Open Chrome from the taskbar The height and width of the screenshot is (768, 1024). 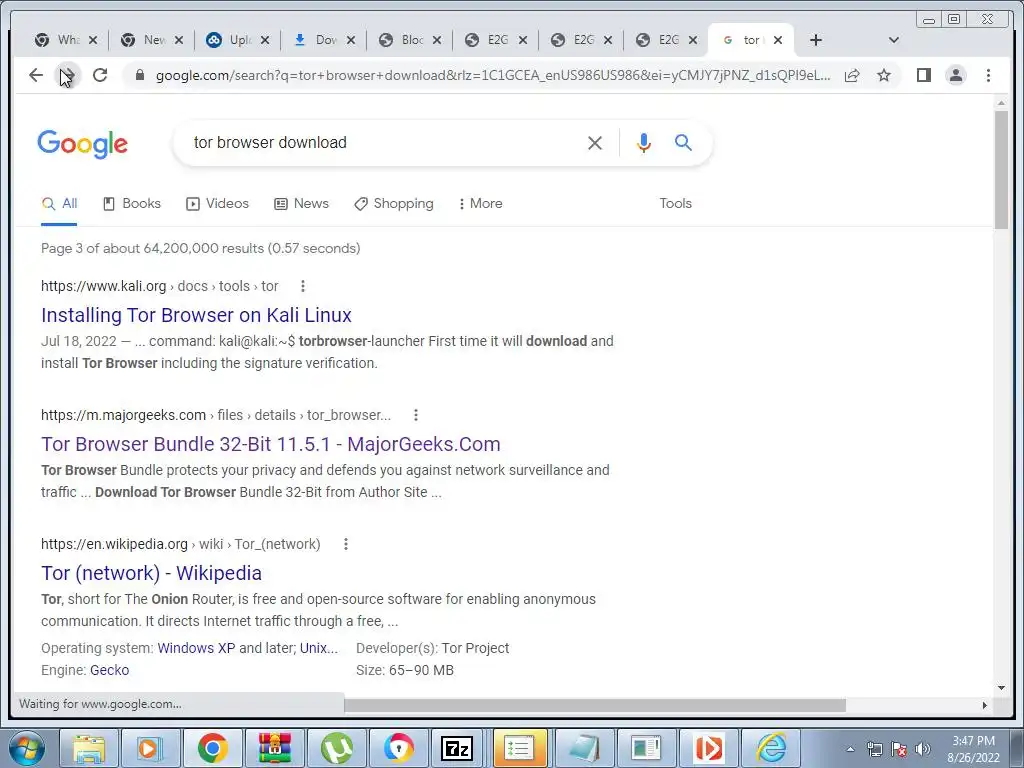coord(212,748)
